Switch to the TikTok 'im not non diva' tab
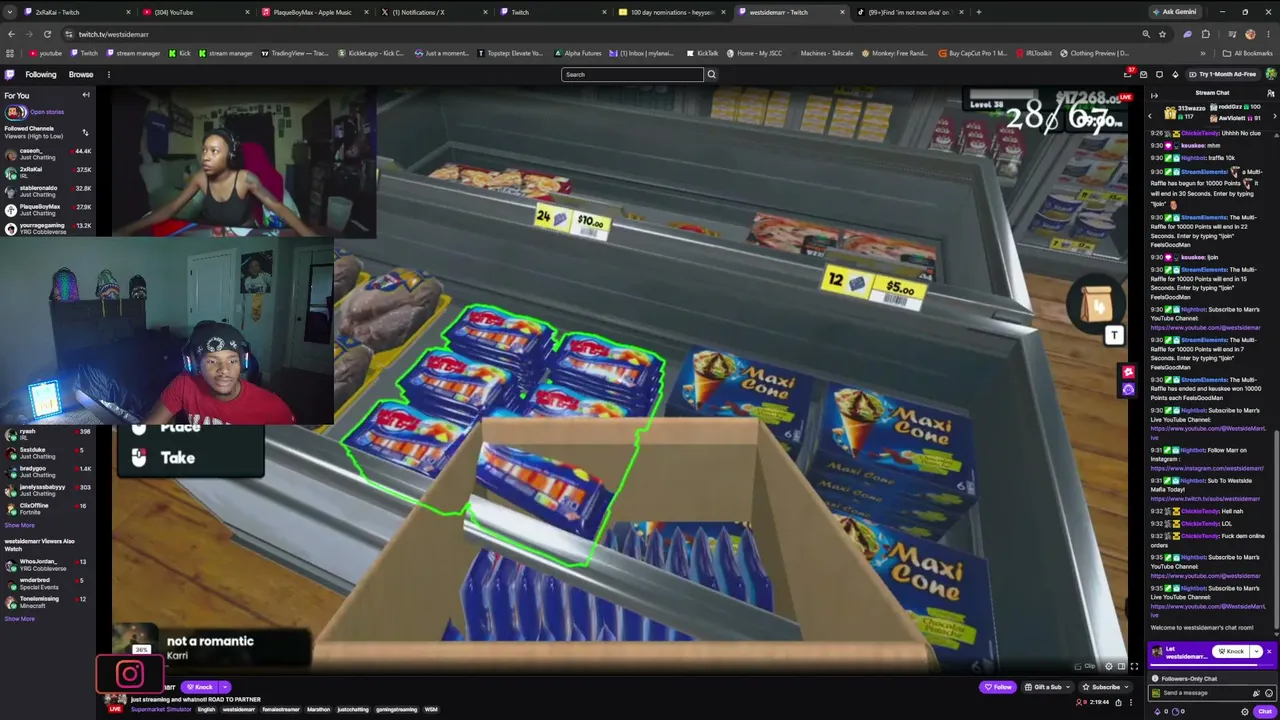The width and height of the screenshot is (1280, 720). [908, 12]
